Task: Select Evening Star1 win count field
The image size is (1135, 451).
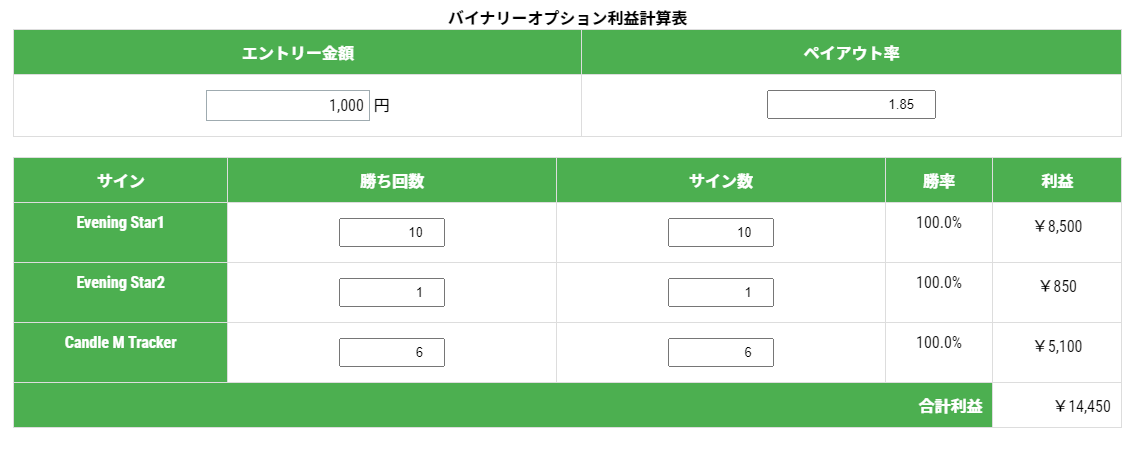Action: click(x=392, y=233)
